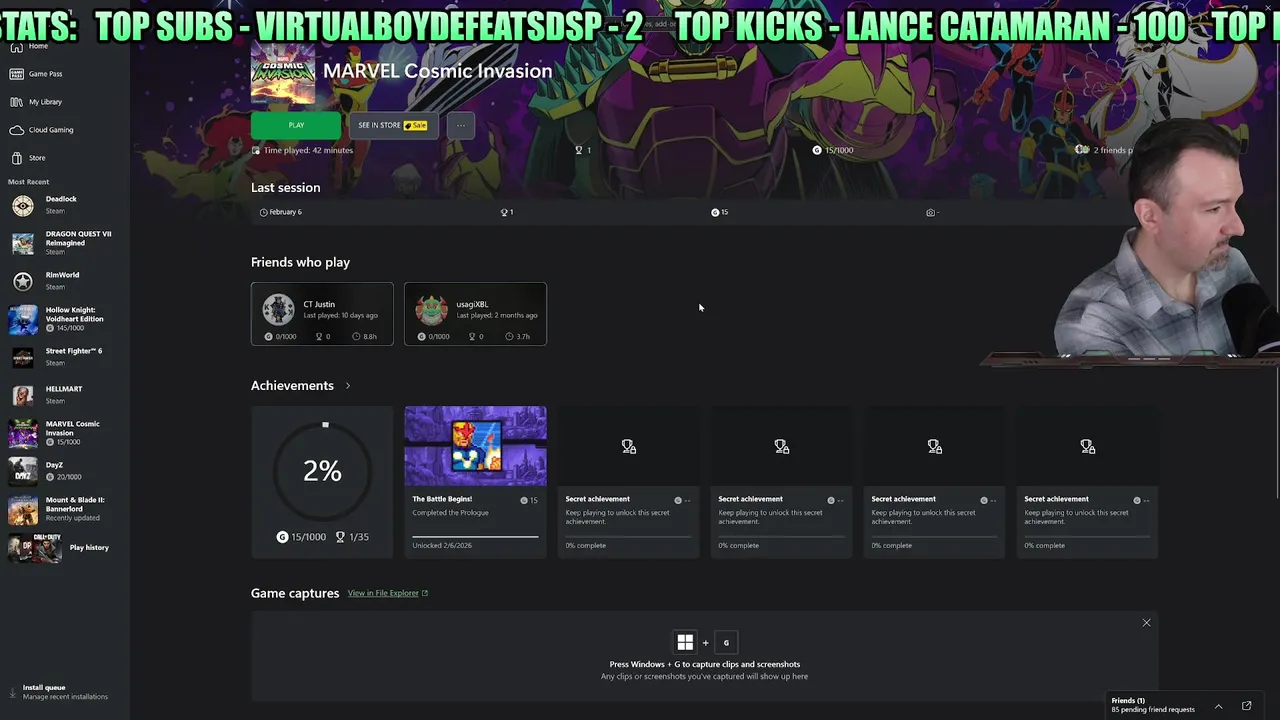This screenshot has height=720, width=1280.
Task: Click the Windows key icon in captures tip
Action: [x=685, y=642]
